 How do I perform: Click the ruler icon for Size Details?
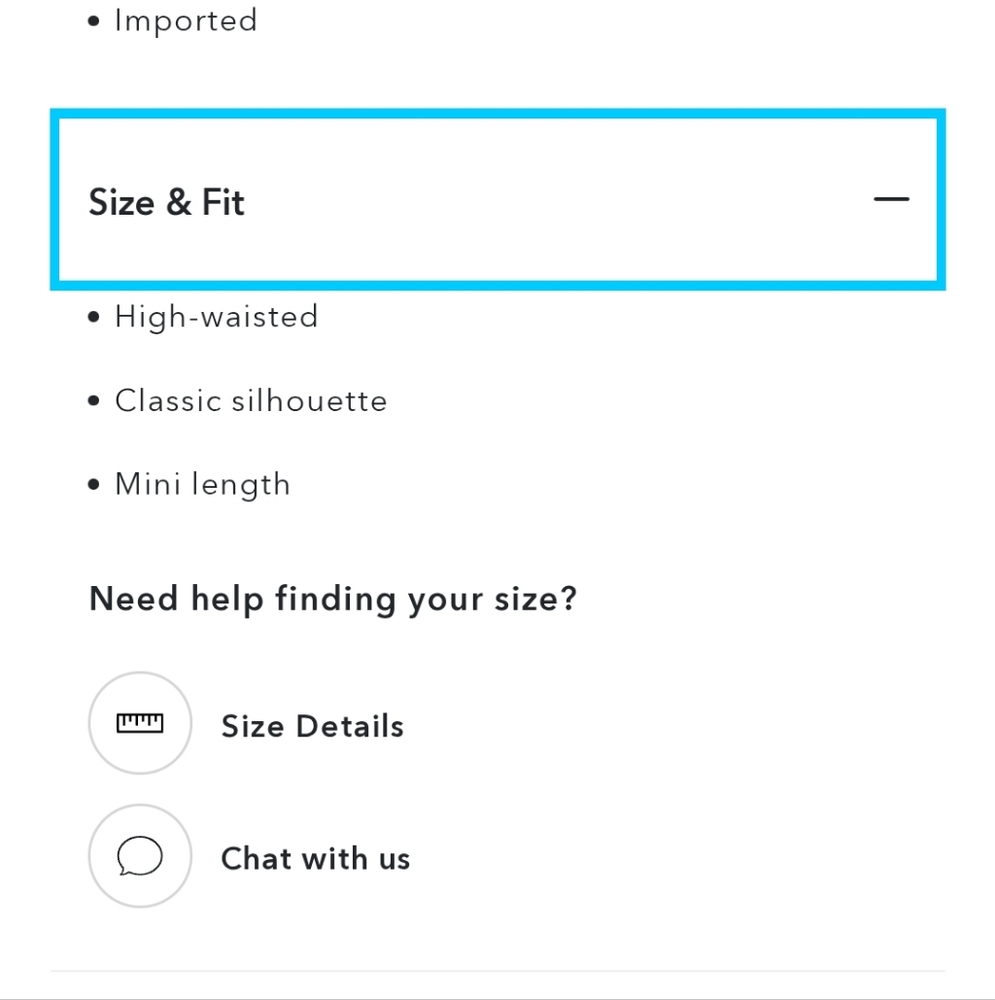[140, 723]
